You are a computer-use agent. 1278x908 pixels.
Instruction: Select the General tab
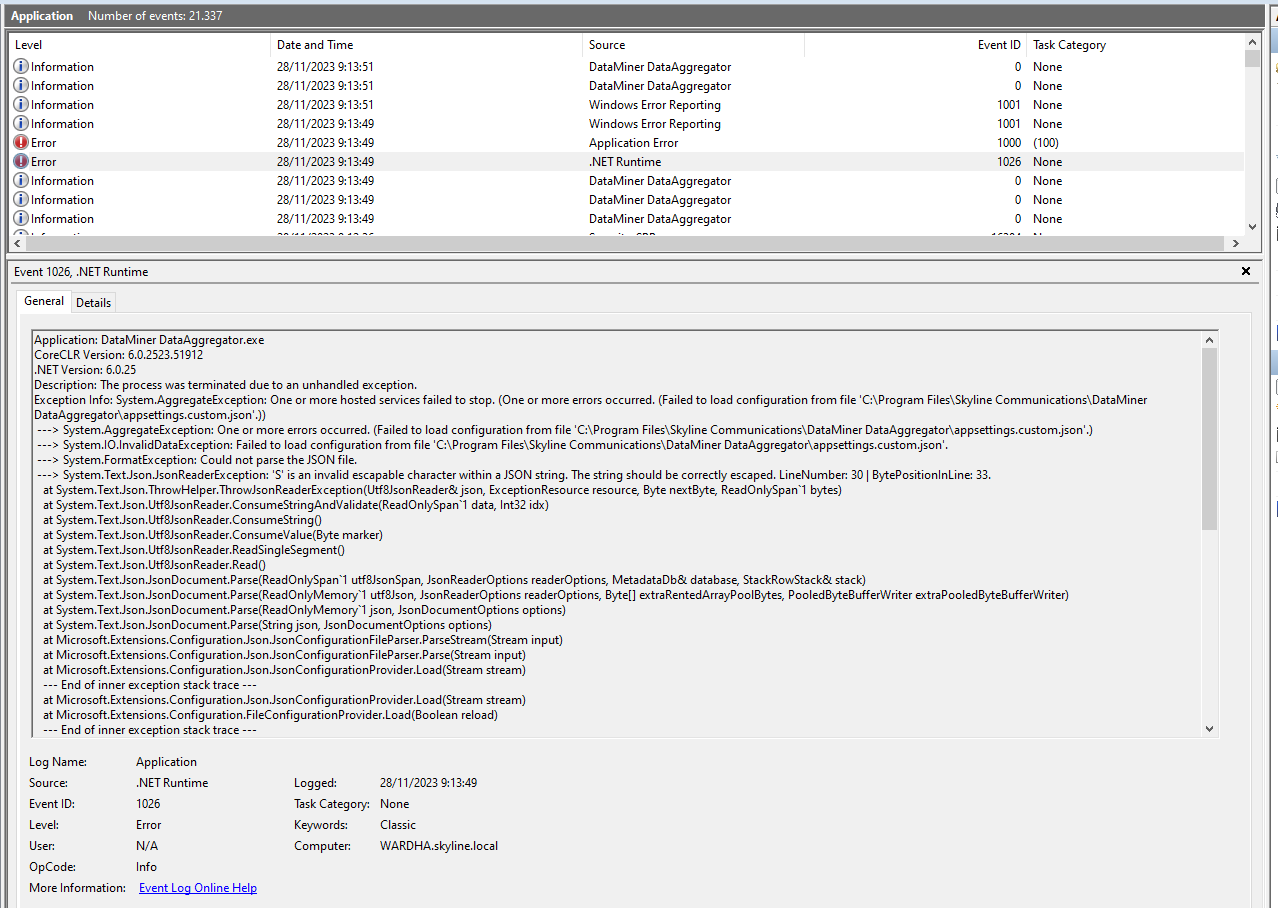click(44, 301)
